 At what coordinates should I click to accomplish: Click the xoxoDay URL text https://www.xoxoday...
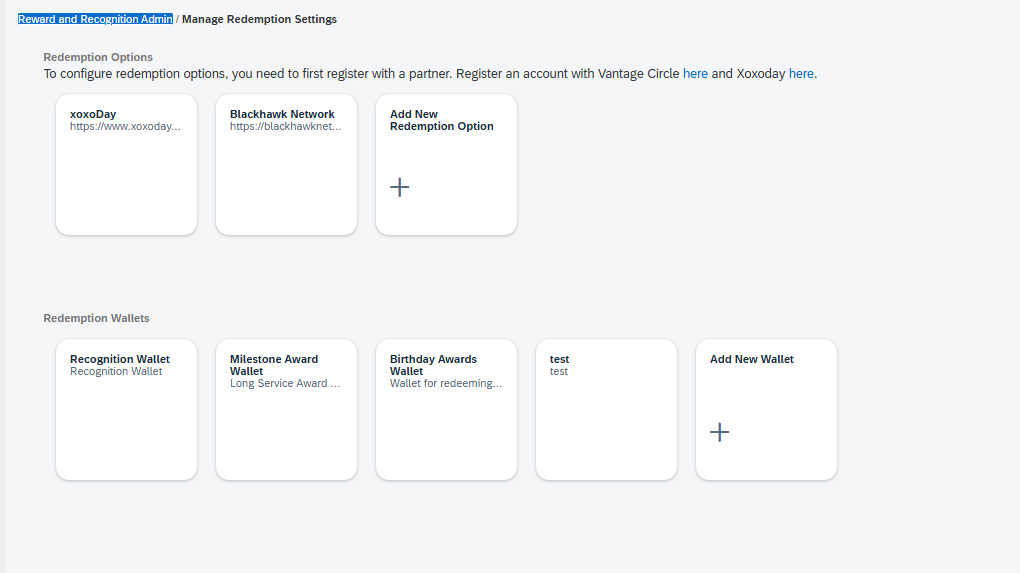(126, 126)
